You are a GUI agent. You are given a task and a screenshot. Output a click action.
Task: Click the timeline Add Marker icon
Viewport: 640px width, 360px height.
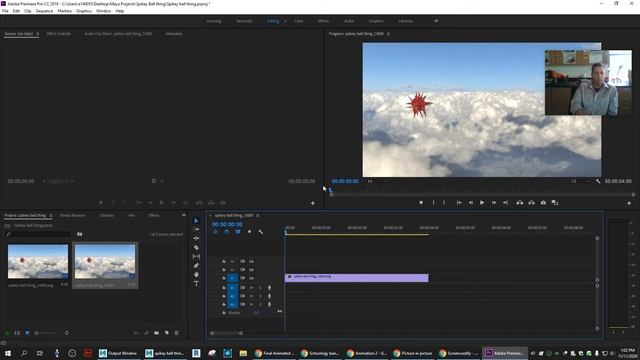pyautogui.click(x=249, y=232)
